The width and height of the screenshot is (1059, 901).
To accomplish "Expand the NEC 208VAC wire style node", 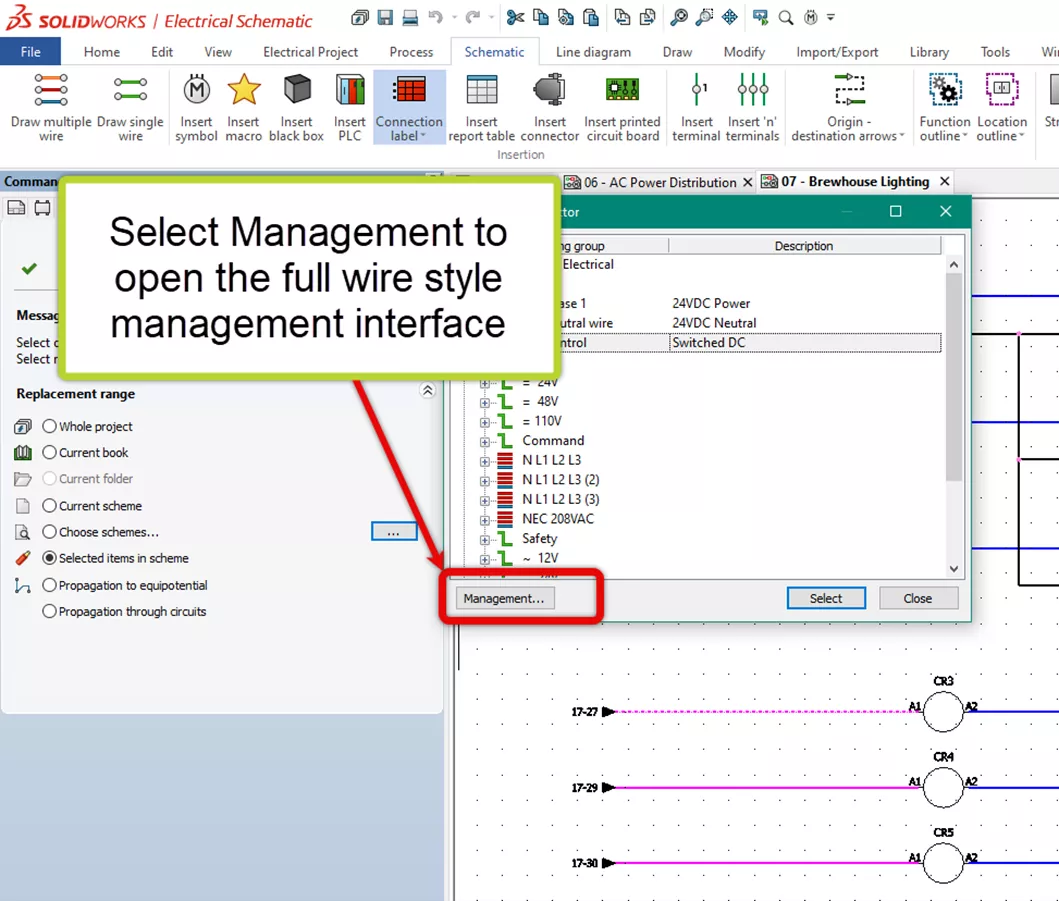I will pos(485,518).
